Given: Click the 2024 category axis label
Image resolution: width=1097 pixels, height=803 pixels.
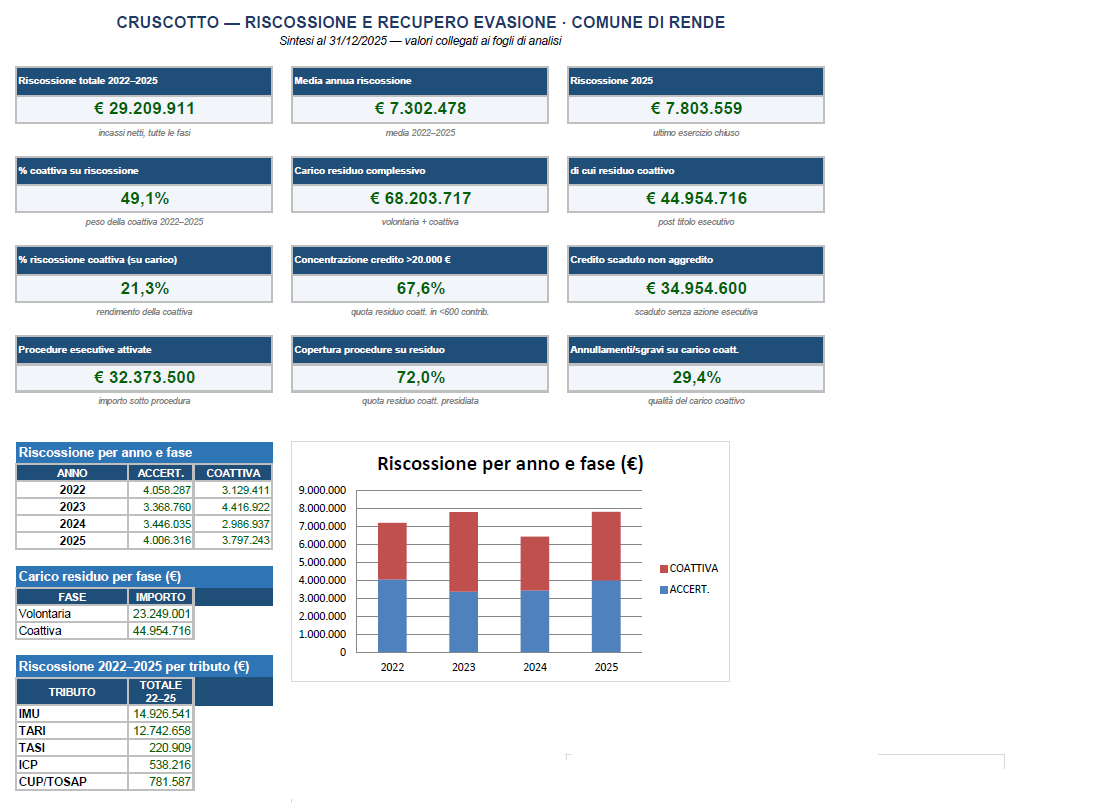Looking at the screenshot, I should (x=535, y=667).
